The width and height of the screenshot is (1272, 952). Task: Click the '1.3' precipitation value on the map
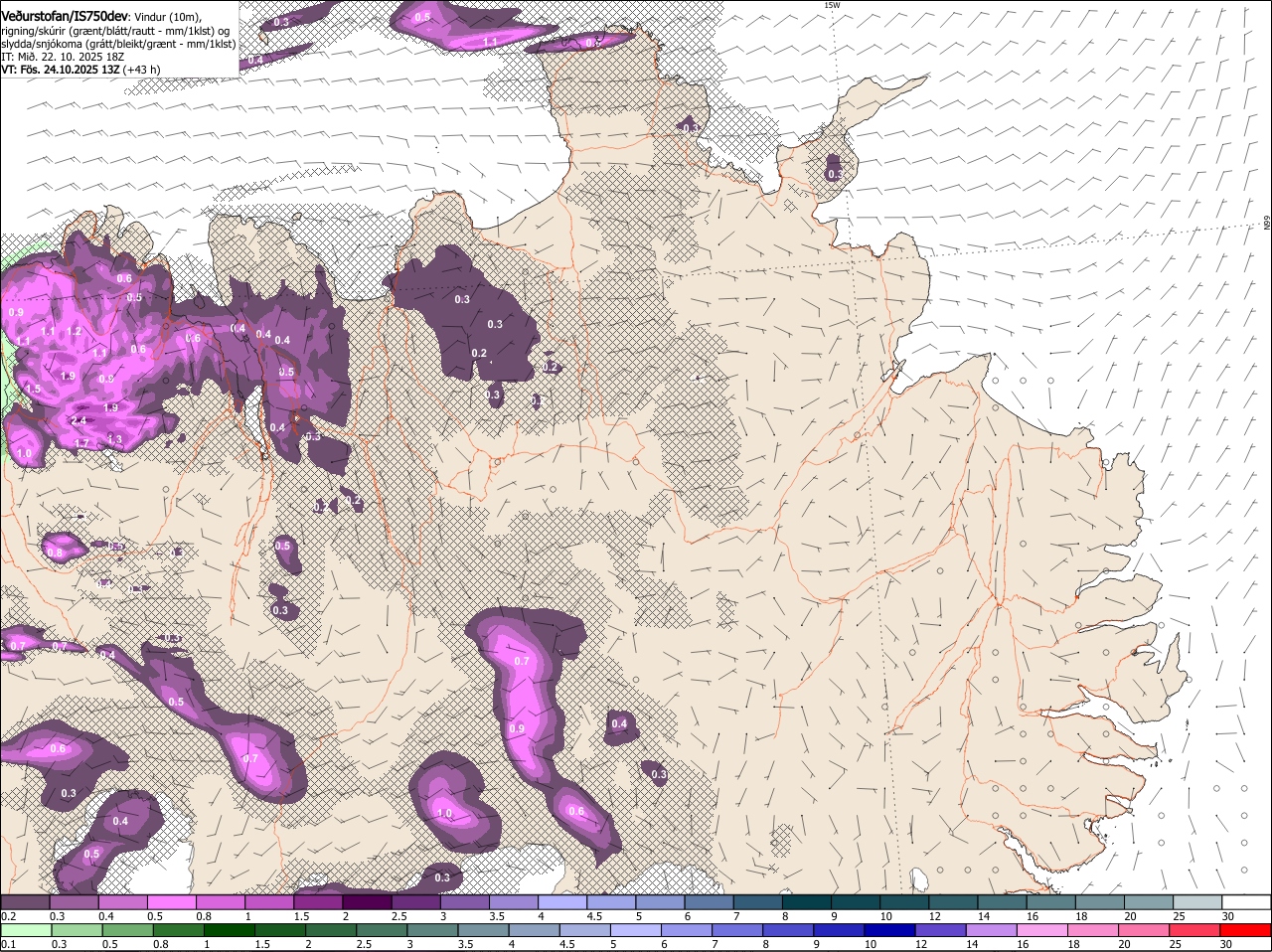(114, 439)
